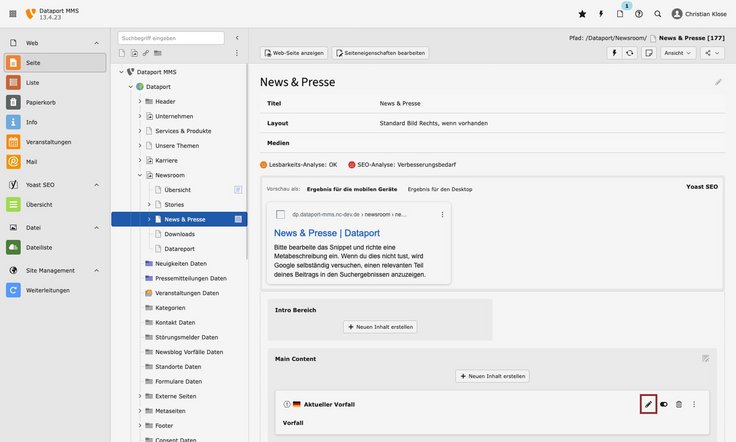Select Ergebnis für die mobilen Geräte preview
The width and height of the screenshot is (736, 442).
click(x=345, y=189)
